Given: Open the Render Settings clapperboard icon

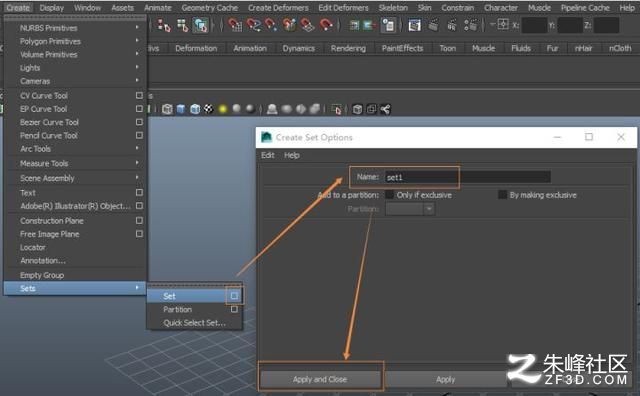Looking at the screenshot, I should [x=470, y=25].
